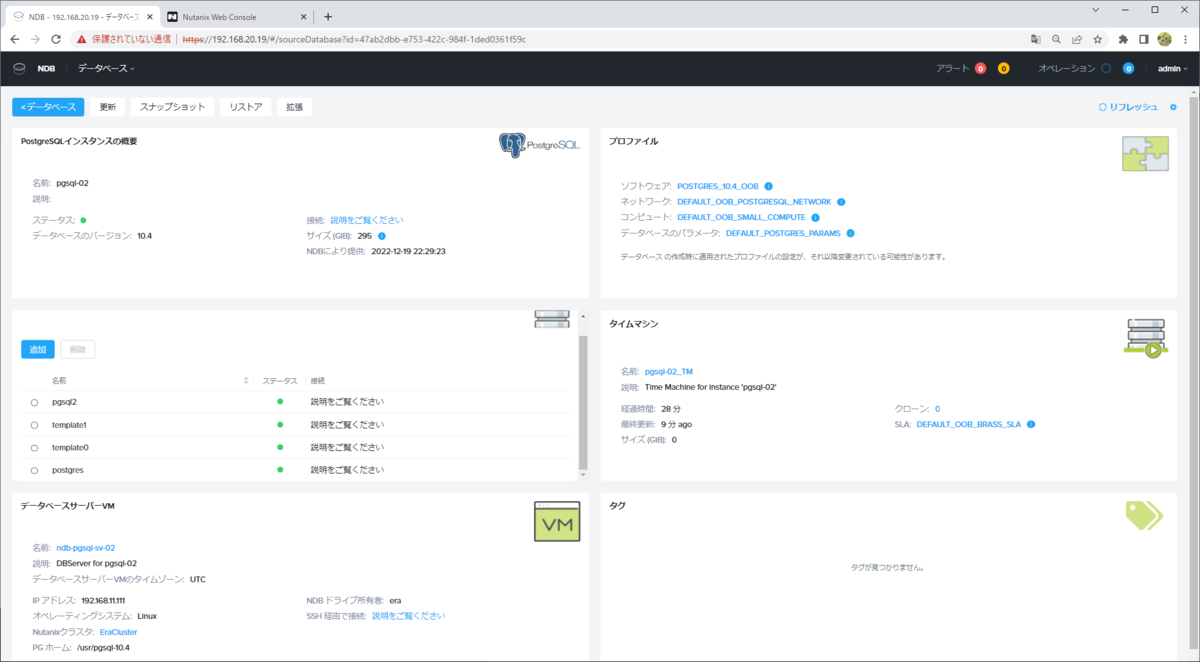Click the page zoom magnifier icon
This screenshot has width=1200, height=662.
[x=1056, y=39]
